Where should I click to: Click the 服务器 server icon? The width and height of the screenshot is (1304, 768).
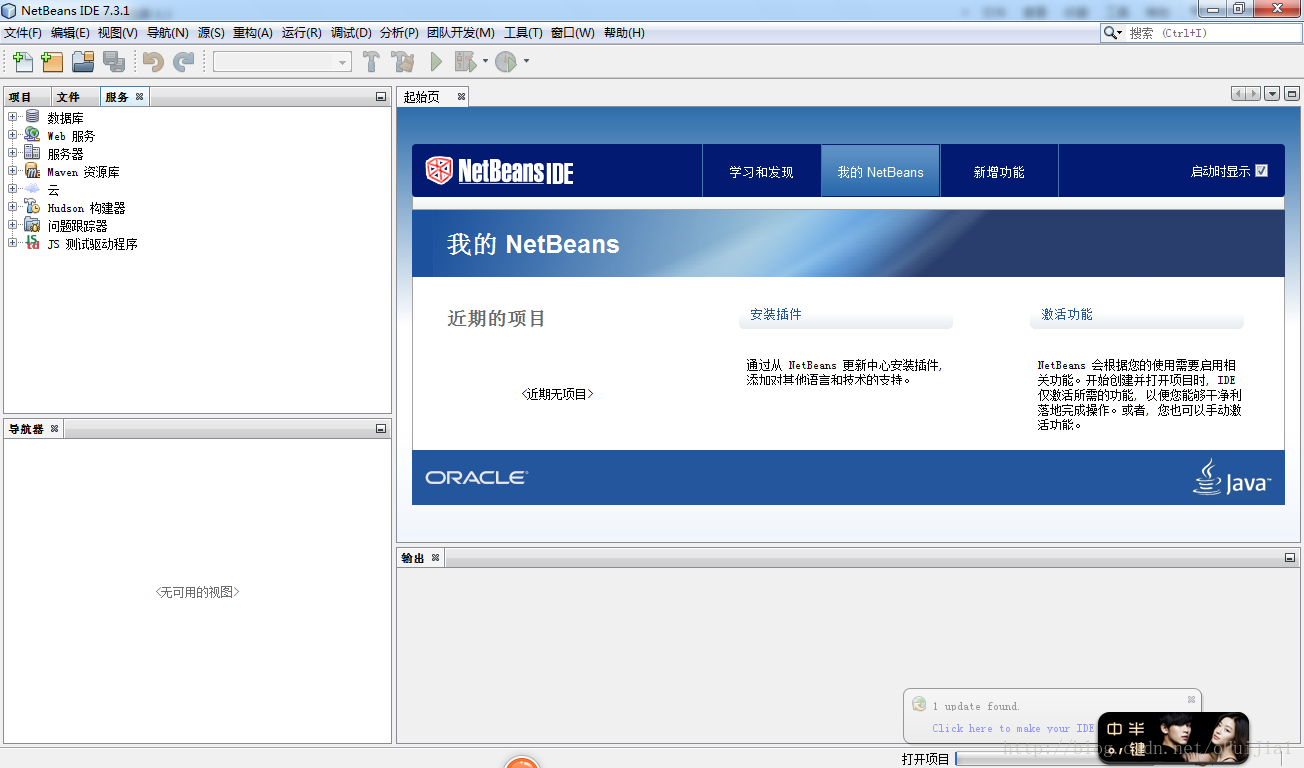[33, 153]
